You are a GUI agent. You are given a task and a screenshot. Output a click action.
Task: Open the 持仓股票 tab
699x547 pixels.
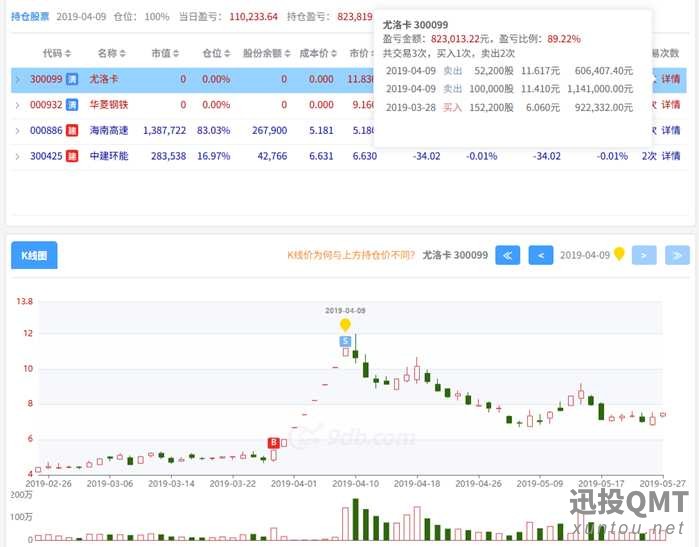click(30, 16)
